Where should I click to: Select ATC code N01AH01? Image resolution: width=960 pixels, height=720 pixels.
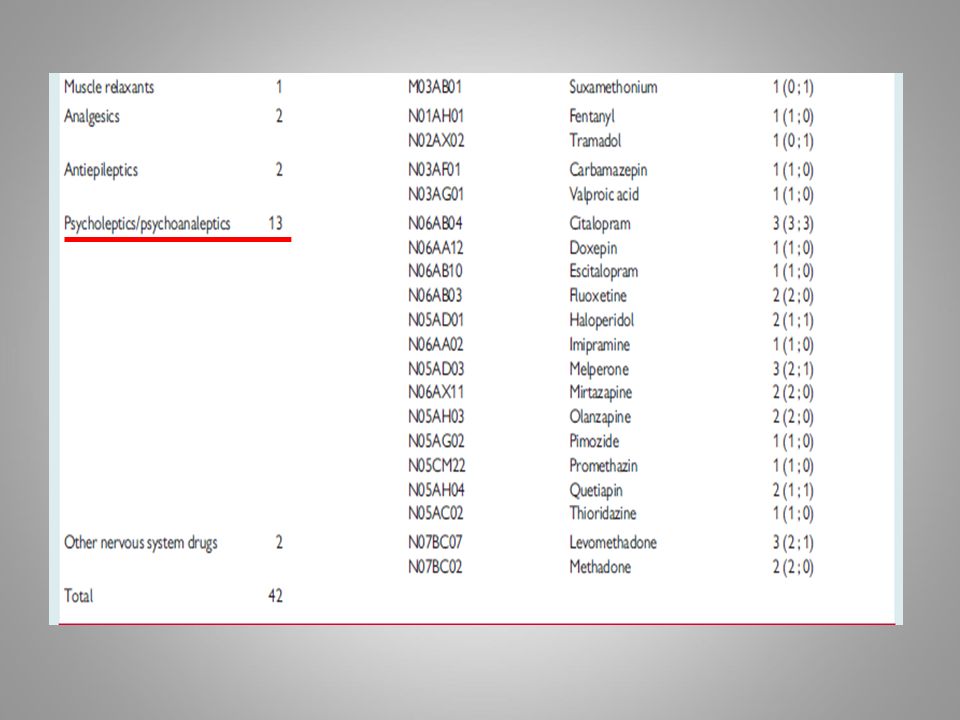pyautogui.click(x=436, y=116)
